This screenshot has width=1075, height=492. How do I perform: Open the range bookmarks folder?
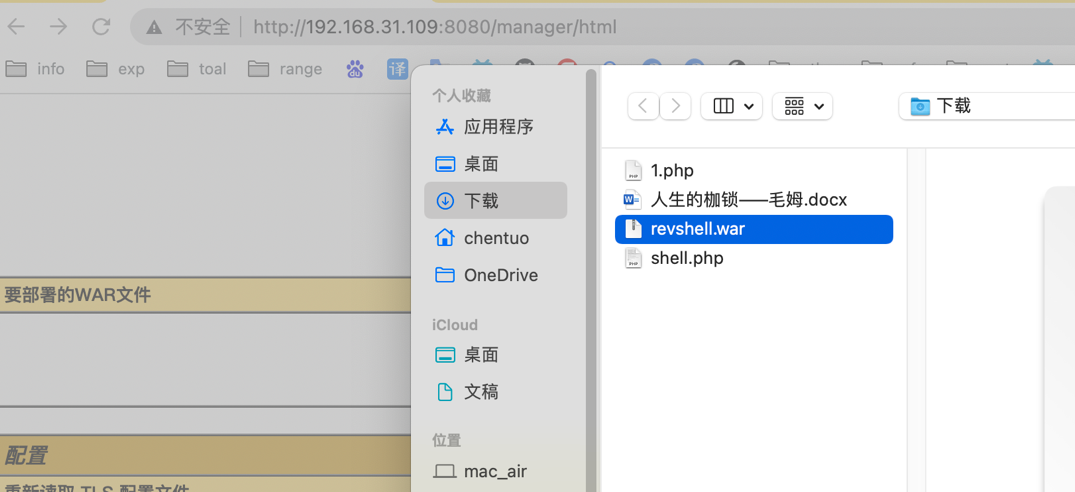[286, 69]
